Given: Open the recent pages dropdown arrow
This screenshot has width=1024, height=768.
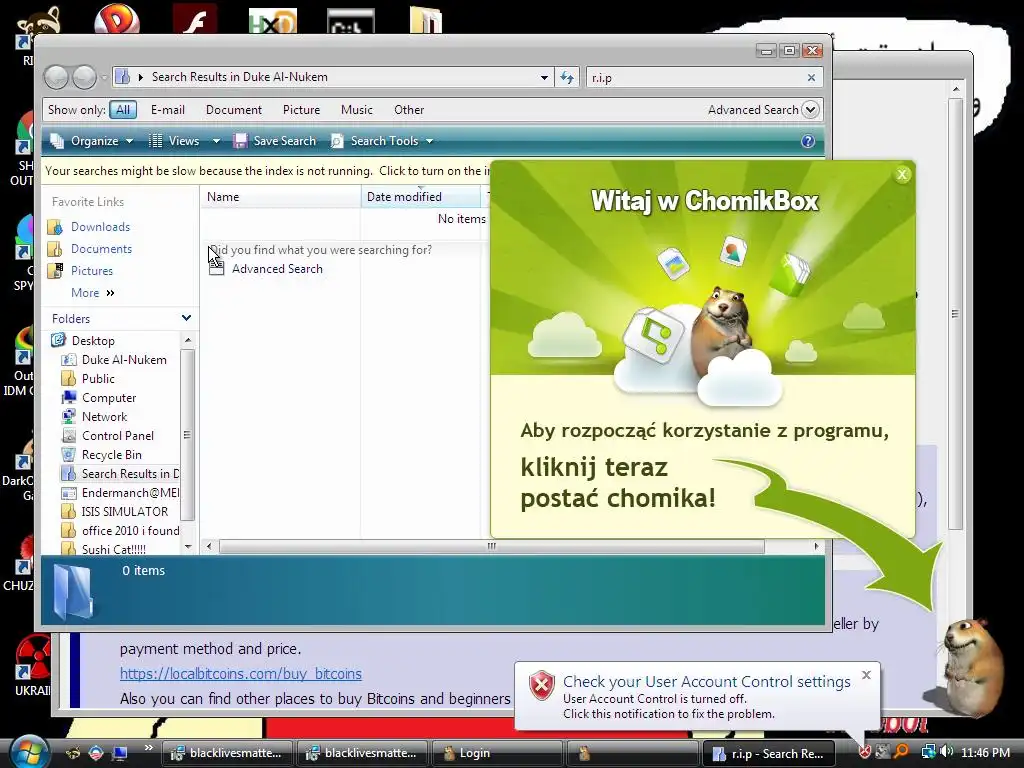Looking at the screenshot, I should tap(104, 78).
